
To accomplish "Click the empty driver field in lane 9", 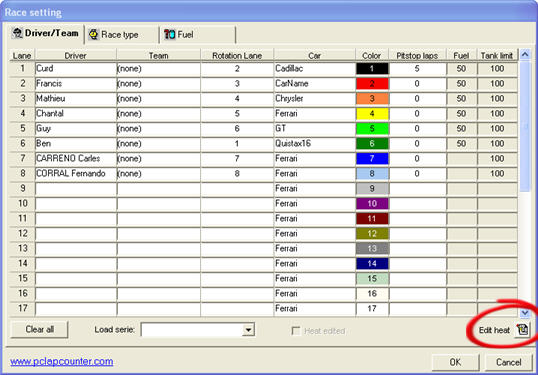I will coord(76,189).
